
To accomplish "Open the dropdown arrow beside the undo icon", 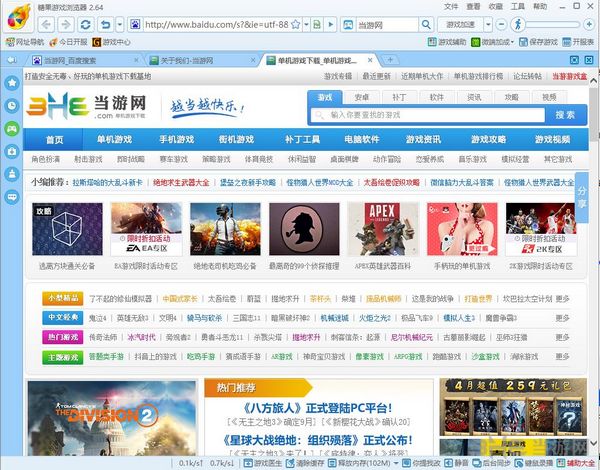I will [120, 25].
